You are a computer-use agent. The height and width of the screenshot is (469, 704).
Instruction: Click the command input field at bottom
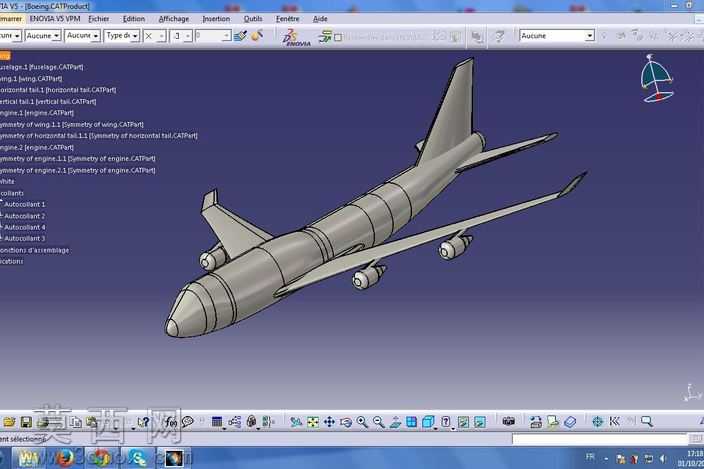coord(600,439)
